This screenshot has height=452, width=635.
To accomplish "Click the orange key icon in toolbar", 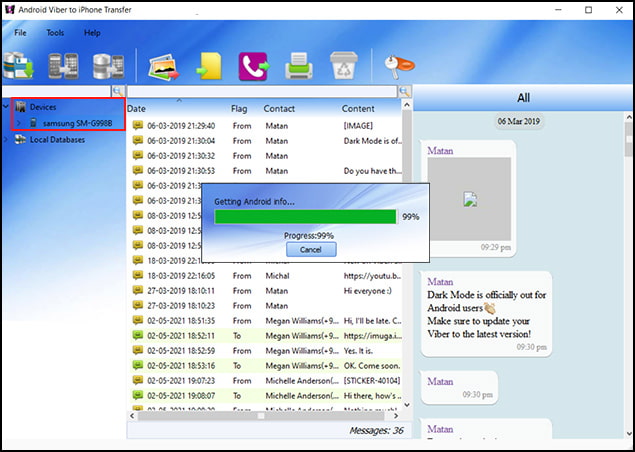I will click(393, 67).
